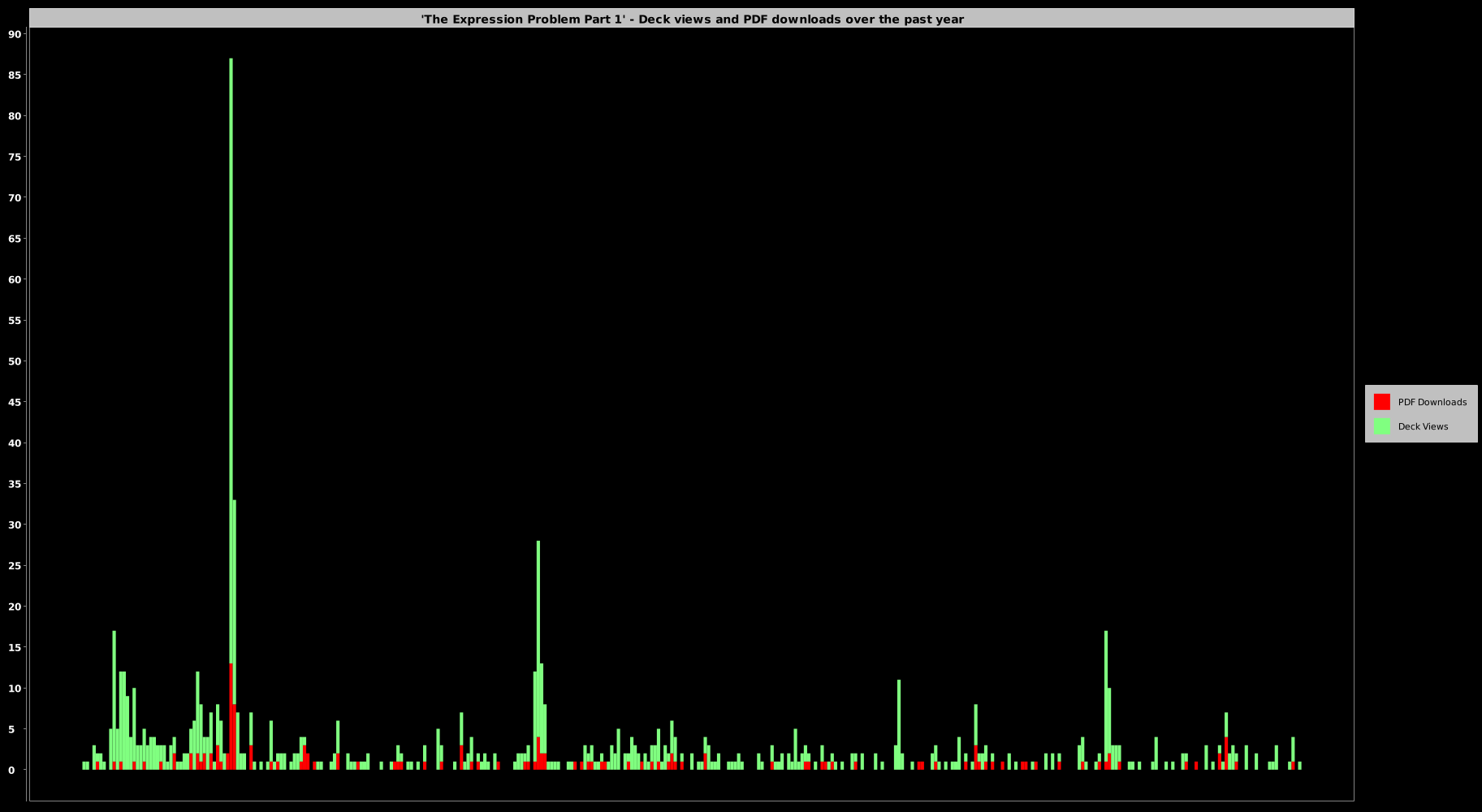Click the y-axis label 90
The image size is (1482, 812).
pyautogui.click(x=15, y=34)
